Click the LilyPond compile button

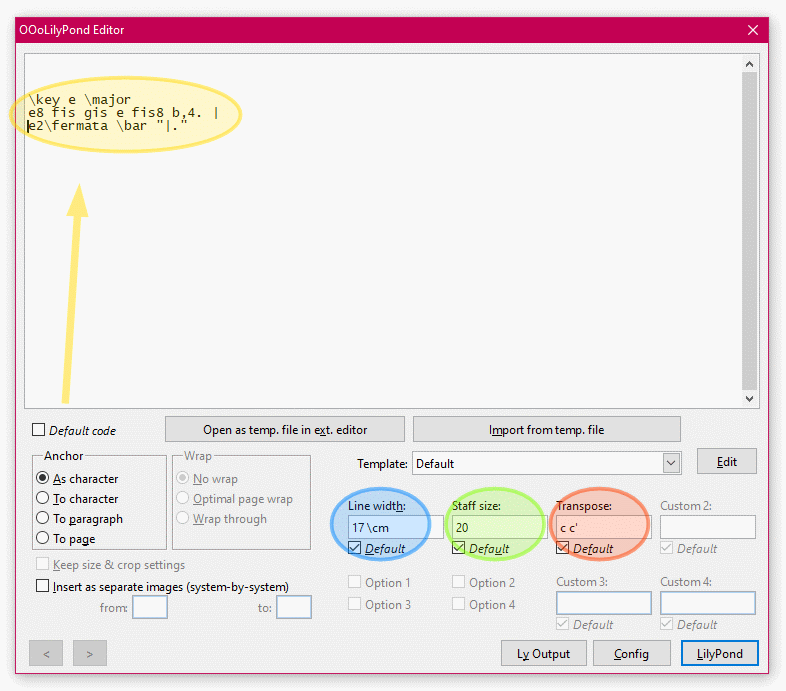719,653
